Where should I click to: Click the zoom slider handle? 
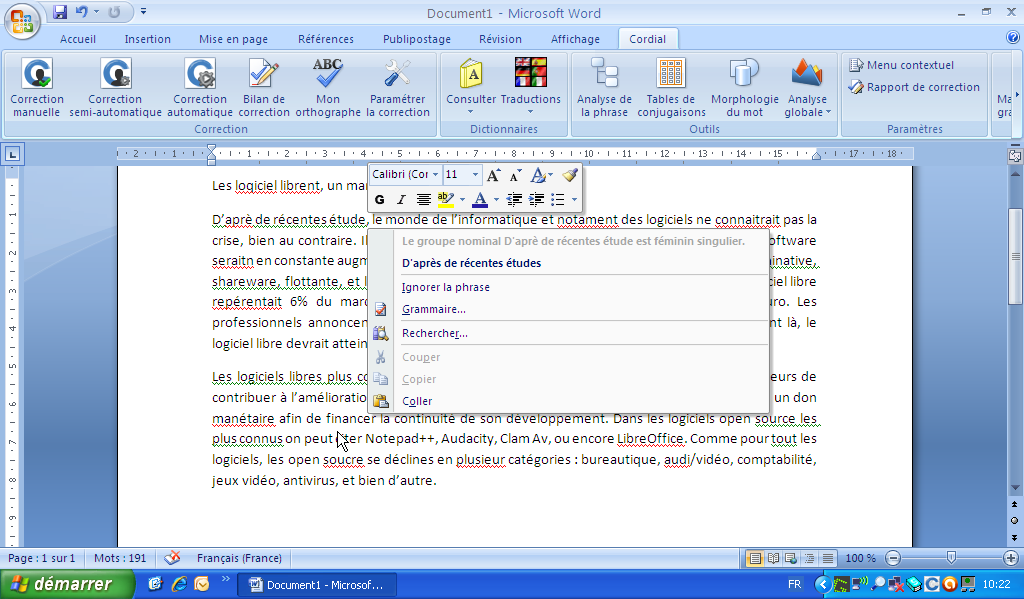click(x=951, y=558)
